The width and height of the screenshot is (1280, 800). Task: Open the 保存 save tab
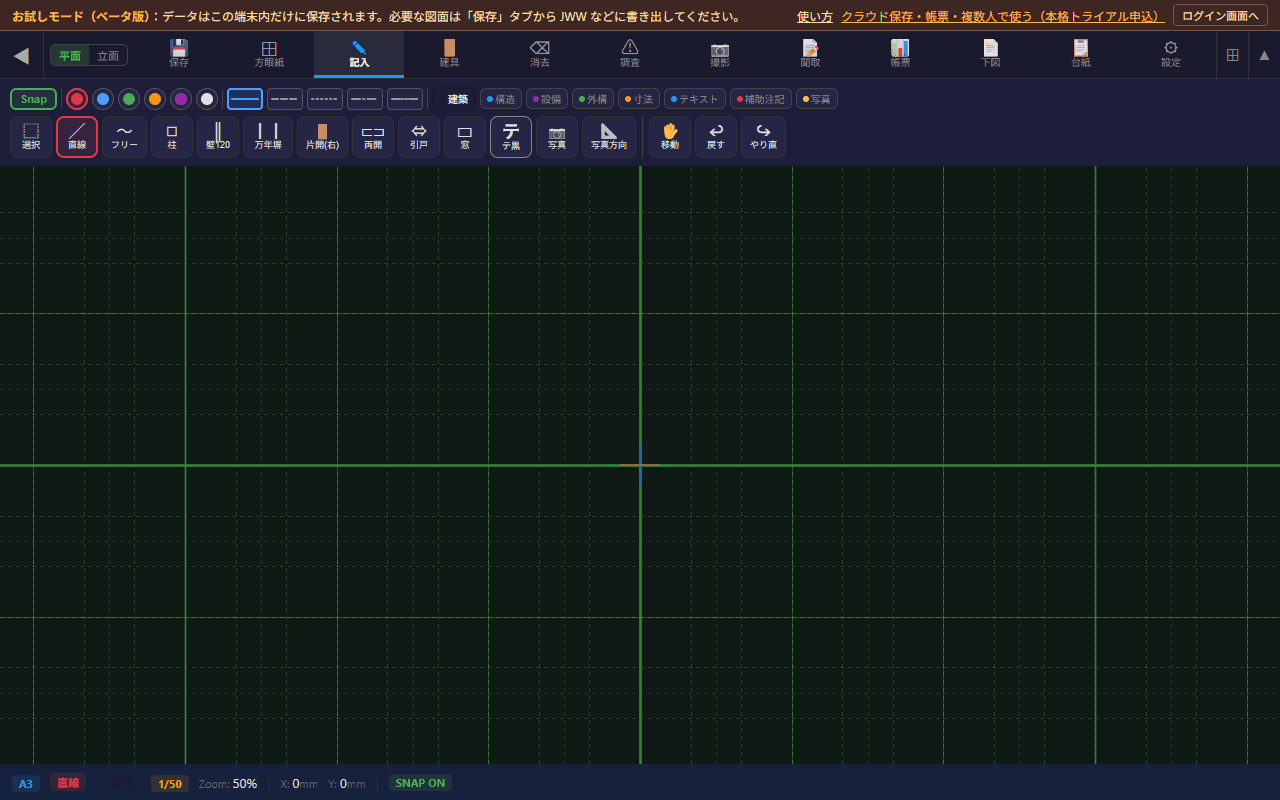tap(179, 54)
